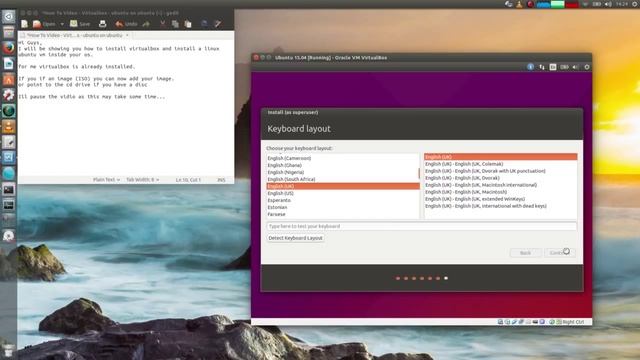Viewport: 640px width, 360px height.
Task: Open the gedit text editor launcher icon
Action: (x=9, y=142)
